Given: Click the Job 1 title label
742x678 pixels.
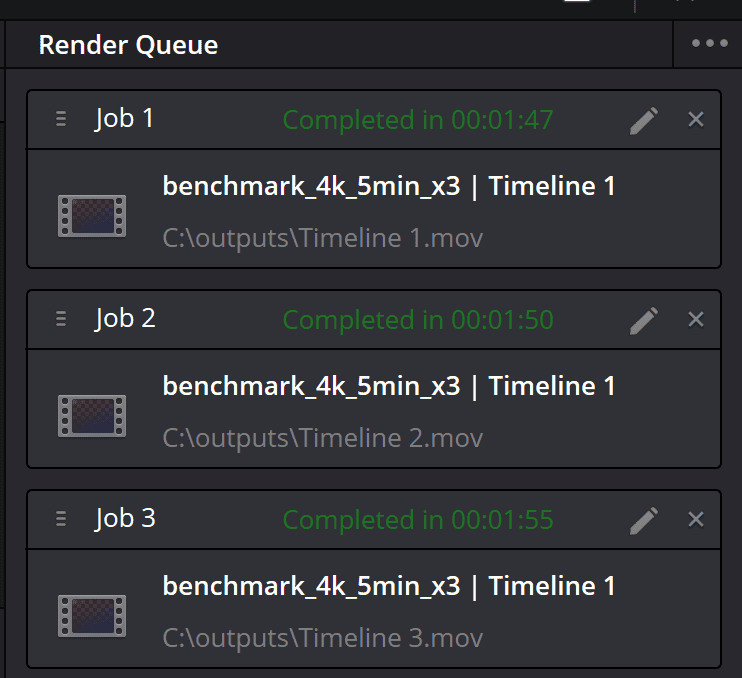Looking at the screenshot, I should click(124, 118).
